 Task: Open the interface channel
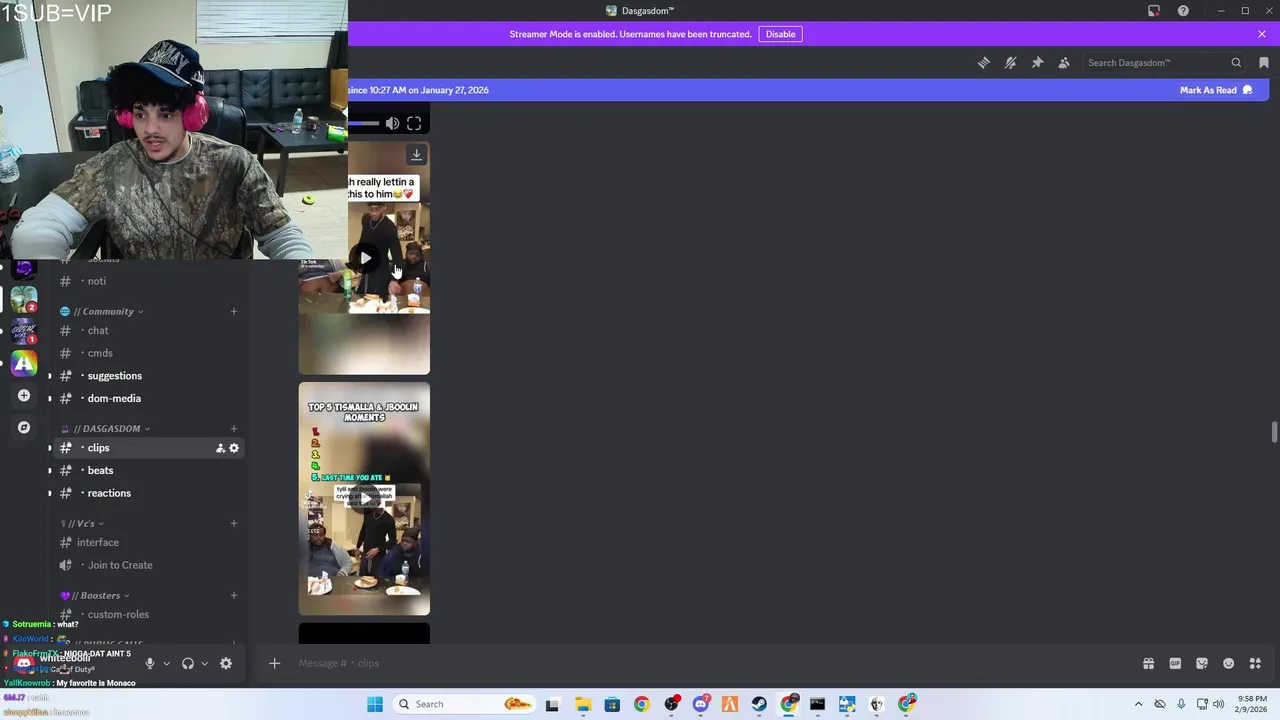[x=150, y=542]
